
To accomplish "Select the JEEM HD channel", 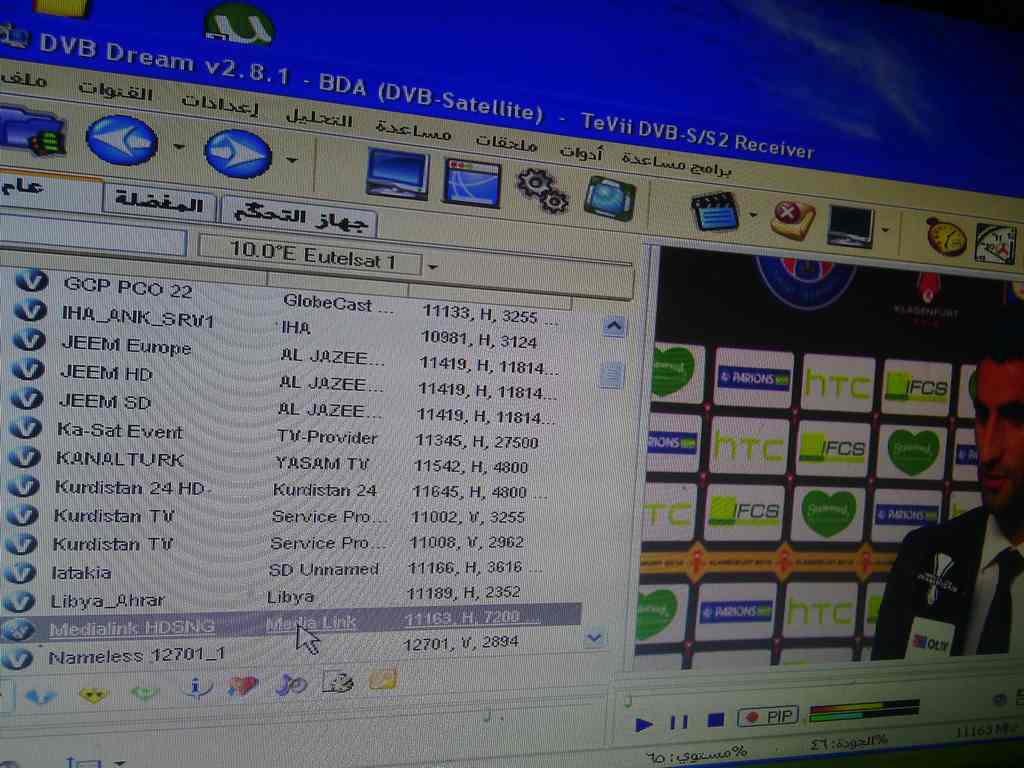I will pyautogui.click(x=106, y=373).
